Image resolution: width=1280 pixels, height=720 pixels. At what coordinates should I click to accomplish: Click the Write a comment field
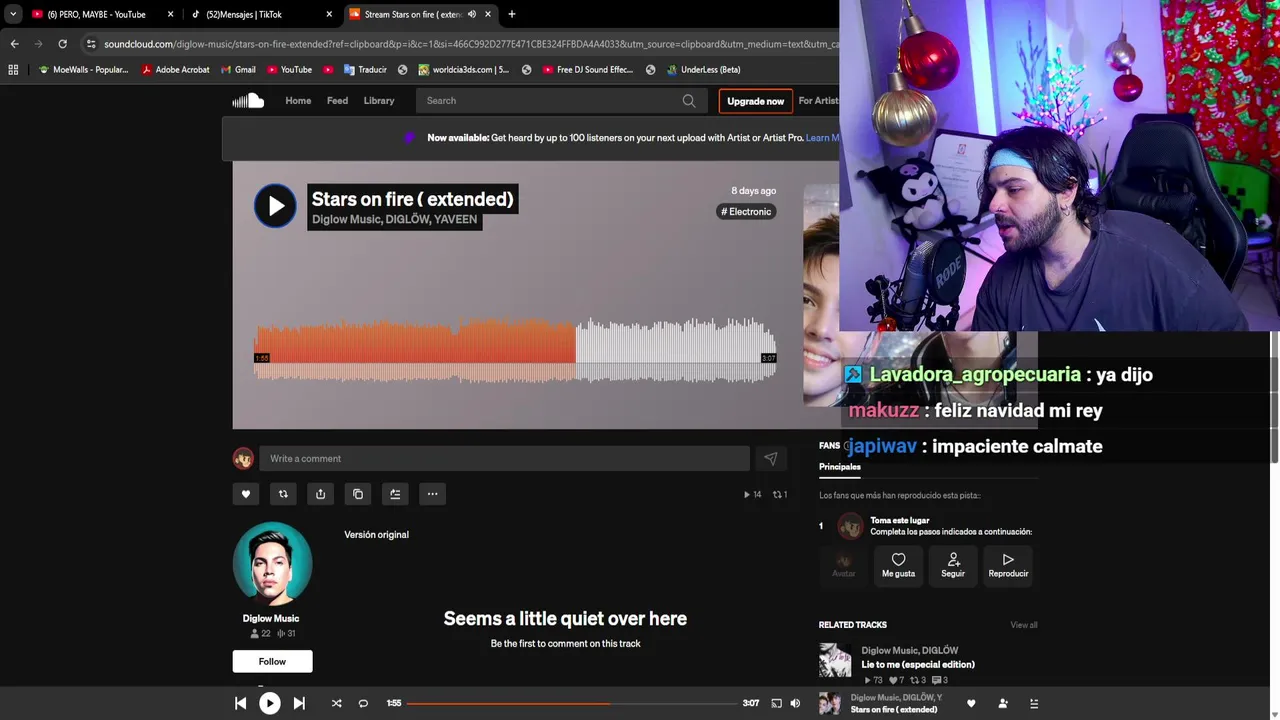[x=504, y=458]
